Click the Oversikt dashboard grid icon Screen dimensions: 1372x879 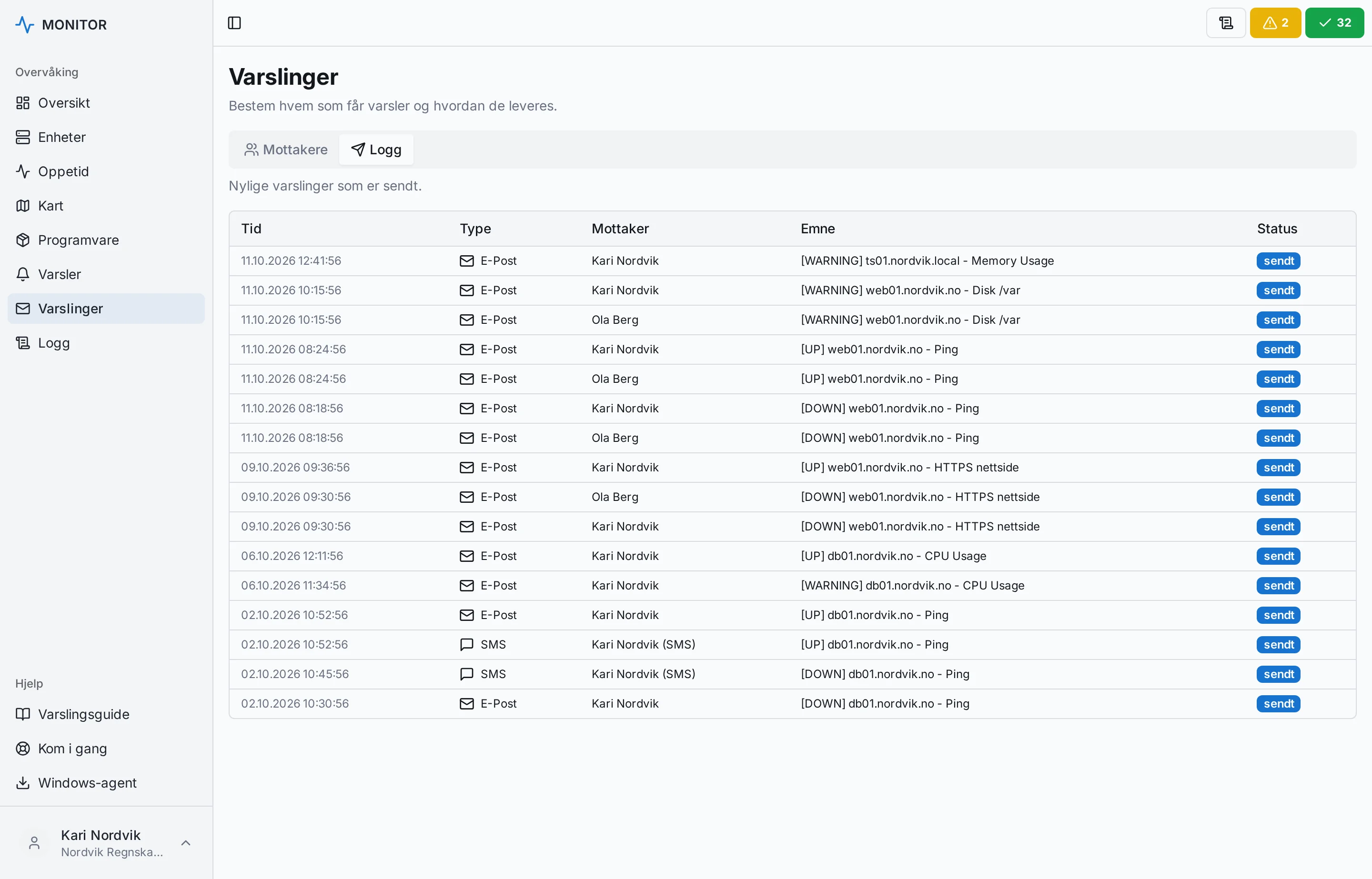[x=23, y=103]
